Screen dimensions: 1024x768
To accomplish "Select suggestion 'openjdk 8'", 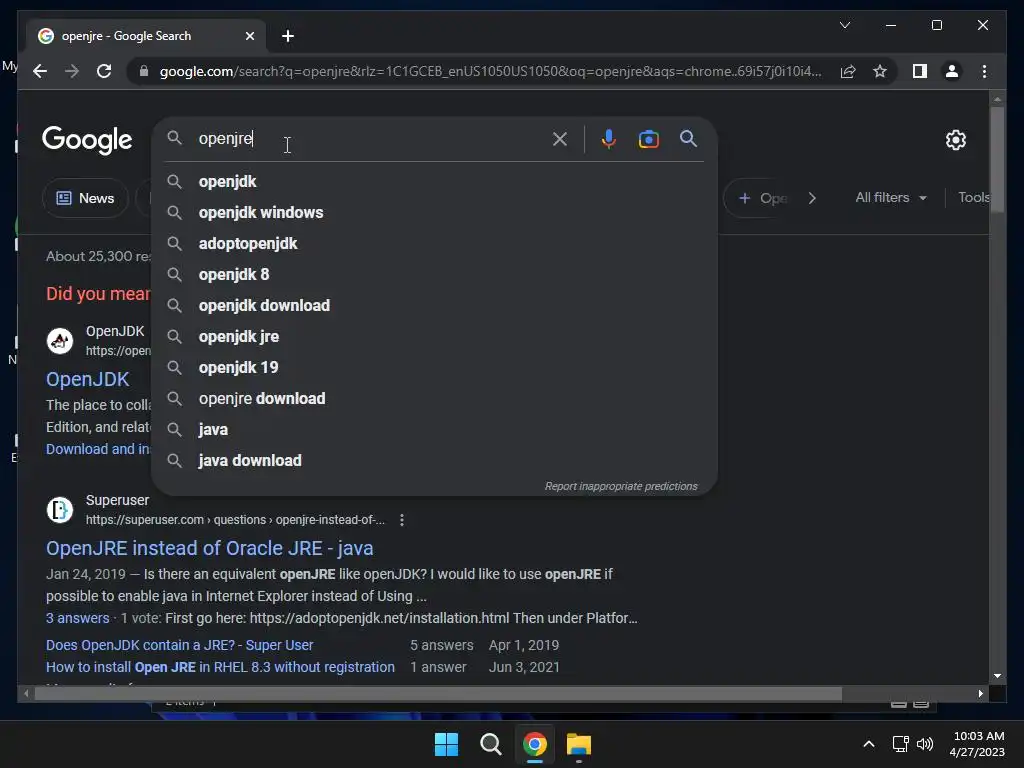I will tap(434, 274).
